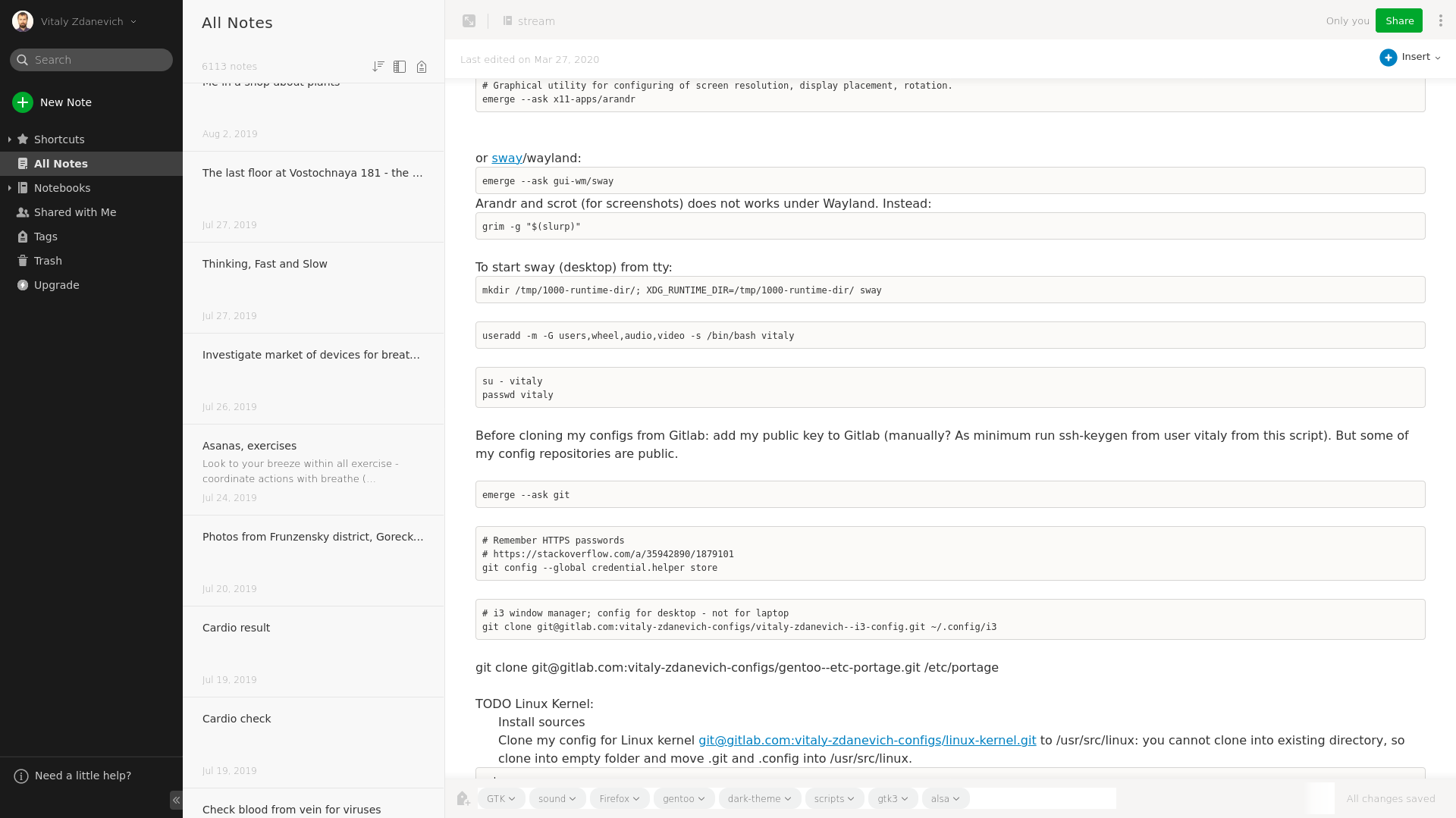Click the stream notebook icon
Image resolution: width=1456 pixels, height=818 pixels.
(x=508, y=21)
